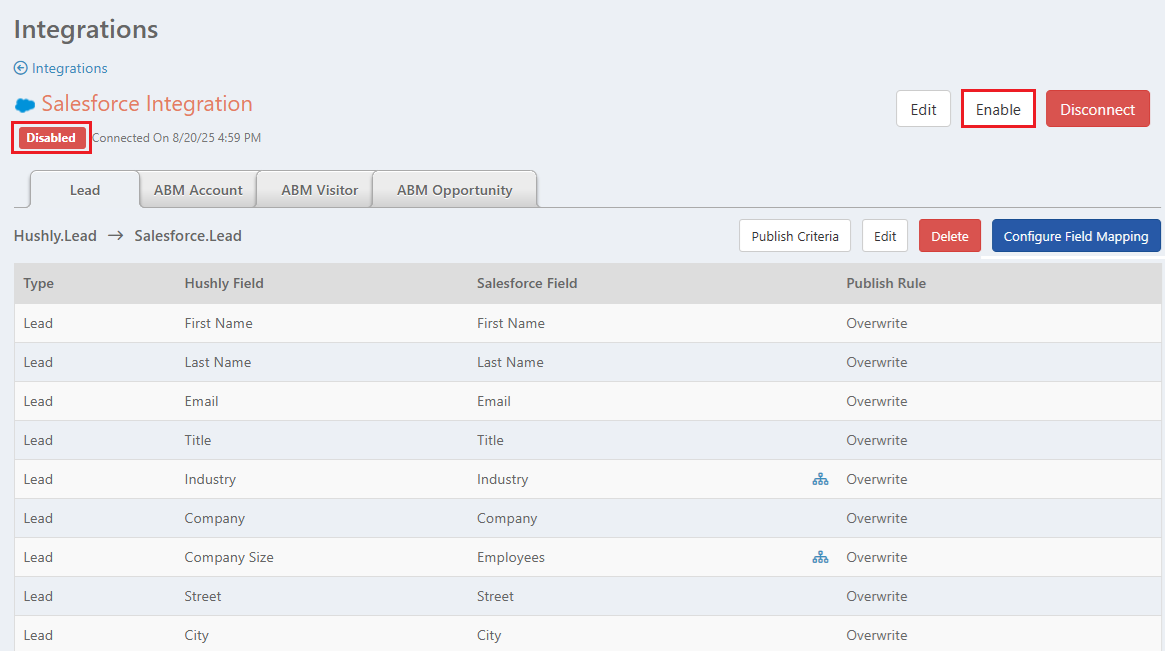1165x651 pixels.
Task: Select the Employees Salesforce field cell
Action: coord(510,557)
